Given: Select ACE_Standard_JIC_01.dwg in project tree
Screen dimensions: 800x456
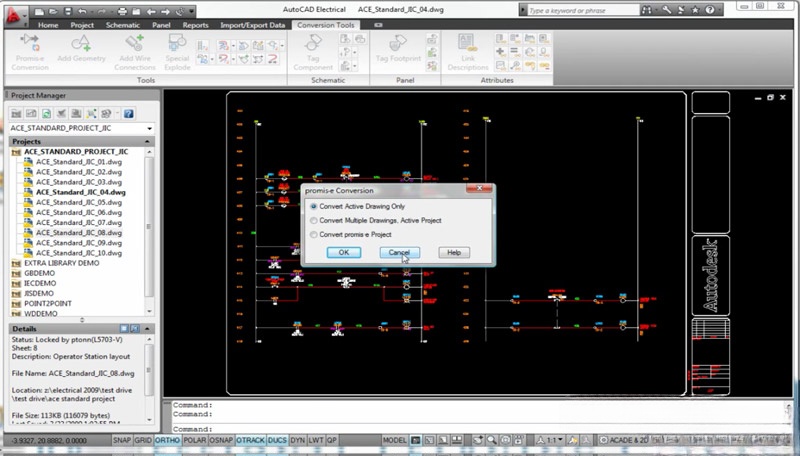Looking at the screenshot, I should (79, 162).
